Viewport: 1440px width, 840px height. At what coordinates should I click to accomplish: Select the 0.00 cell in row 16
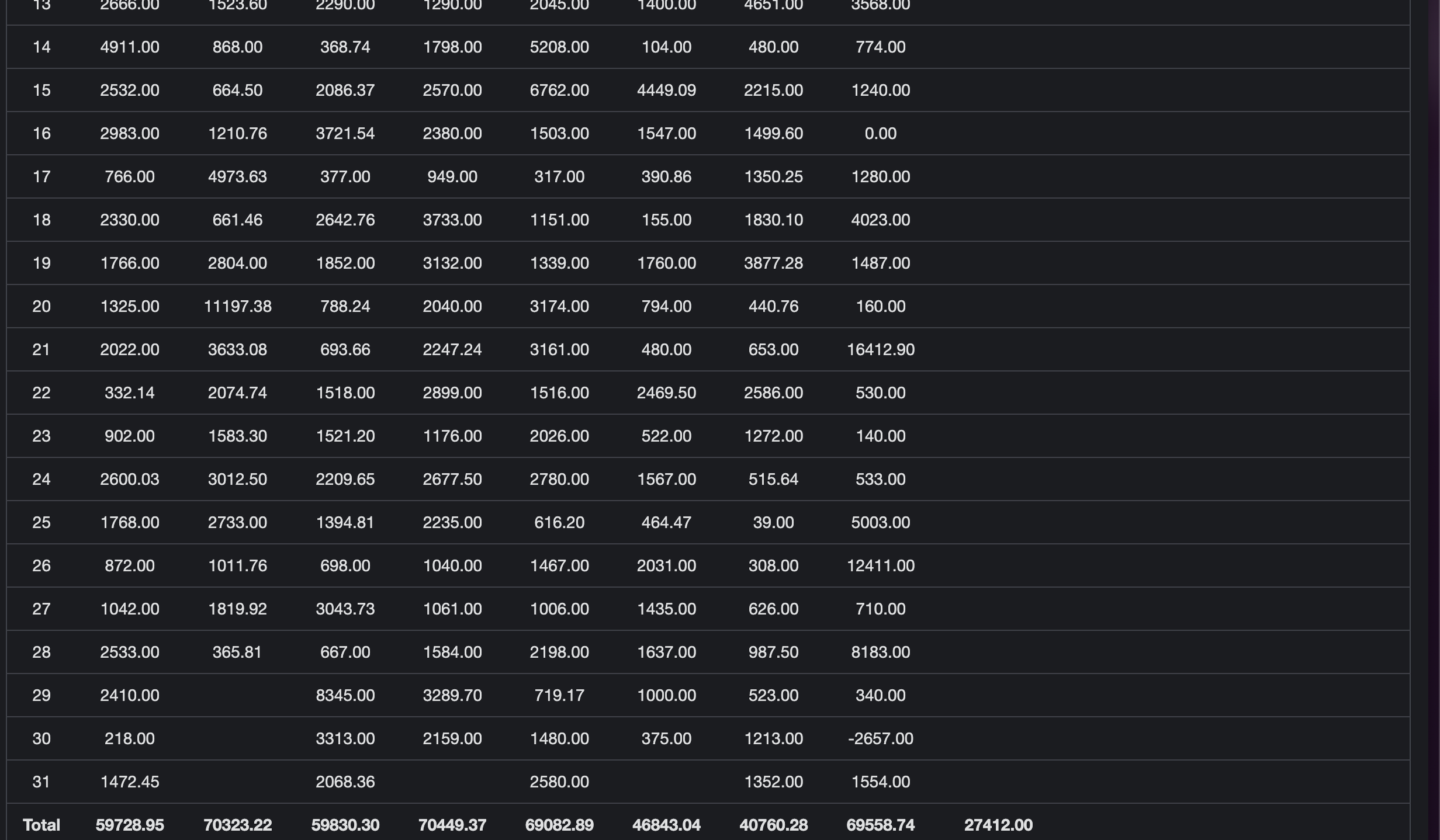[x=881, y=133]
